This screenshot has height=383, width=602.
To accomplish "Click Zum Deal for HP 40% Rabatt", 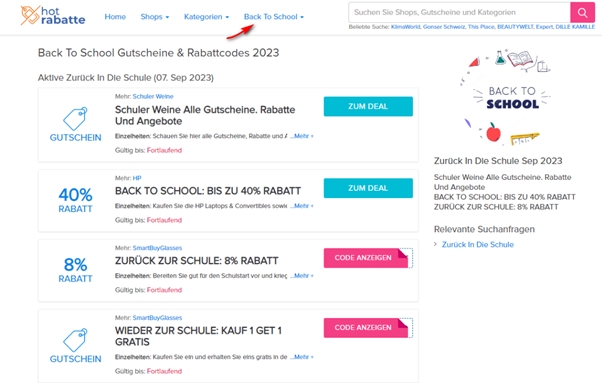I will coord(368,188).
